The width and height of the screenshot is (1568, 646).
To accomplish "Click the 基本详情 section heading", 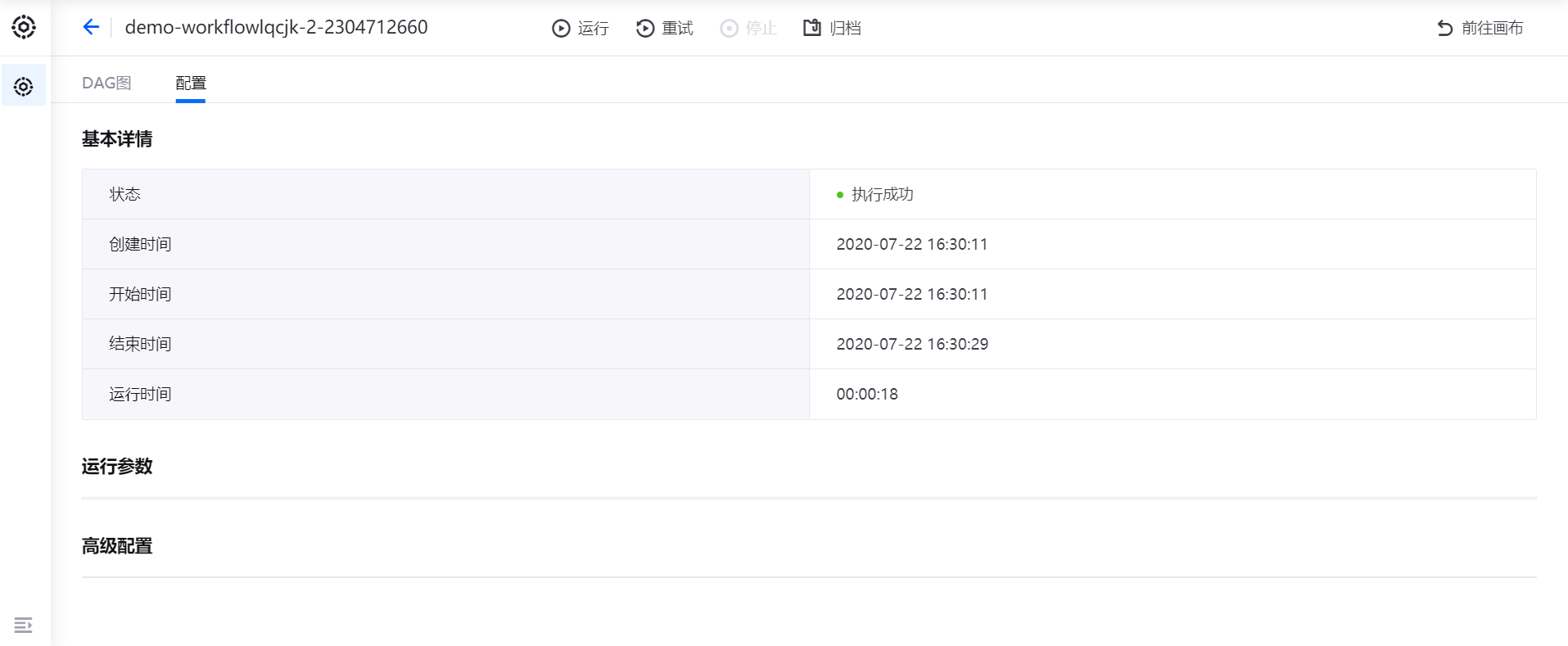I will [x=117, y=139].
